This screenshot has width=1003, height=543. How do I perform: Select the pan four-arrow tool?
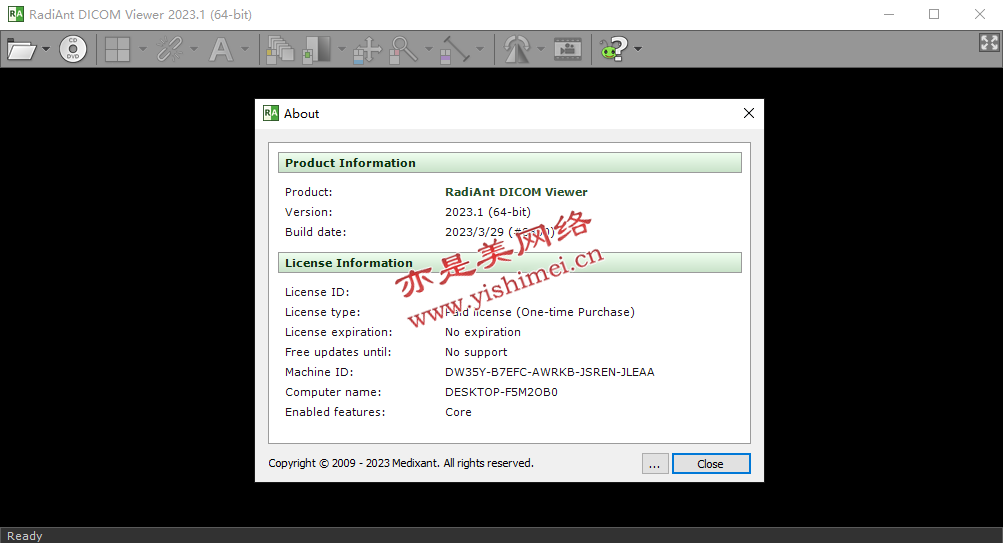point(367,49)
